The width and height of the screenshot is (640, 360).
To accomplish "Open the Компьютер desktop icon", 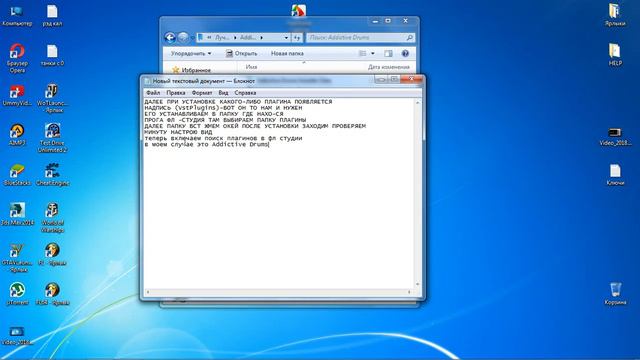I will (x=17, y=16).
